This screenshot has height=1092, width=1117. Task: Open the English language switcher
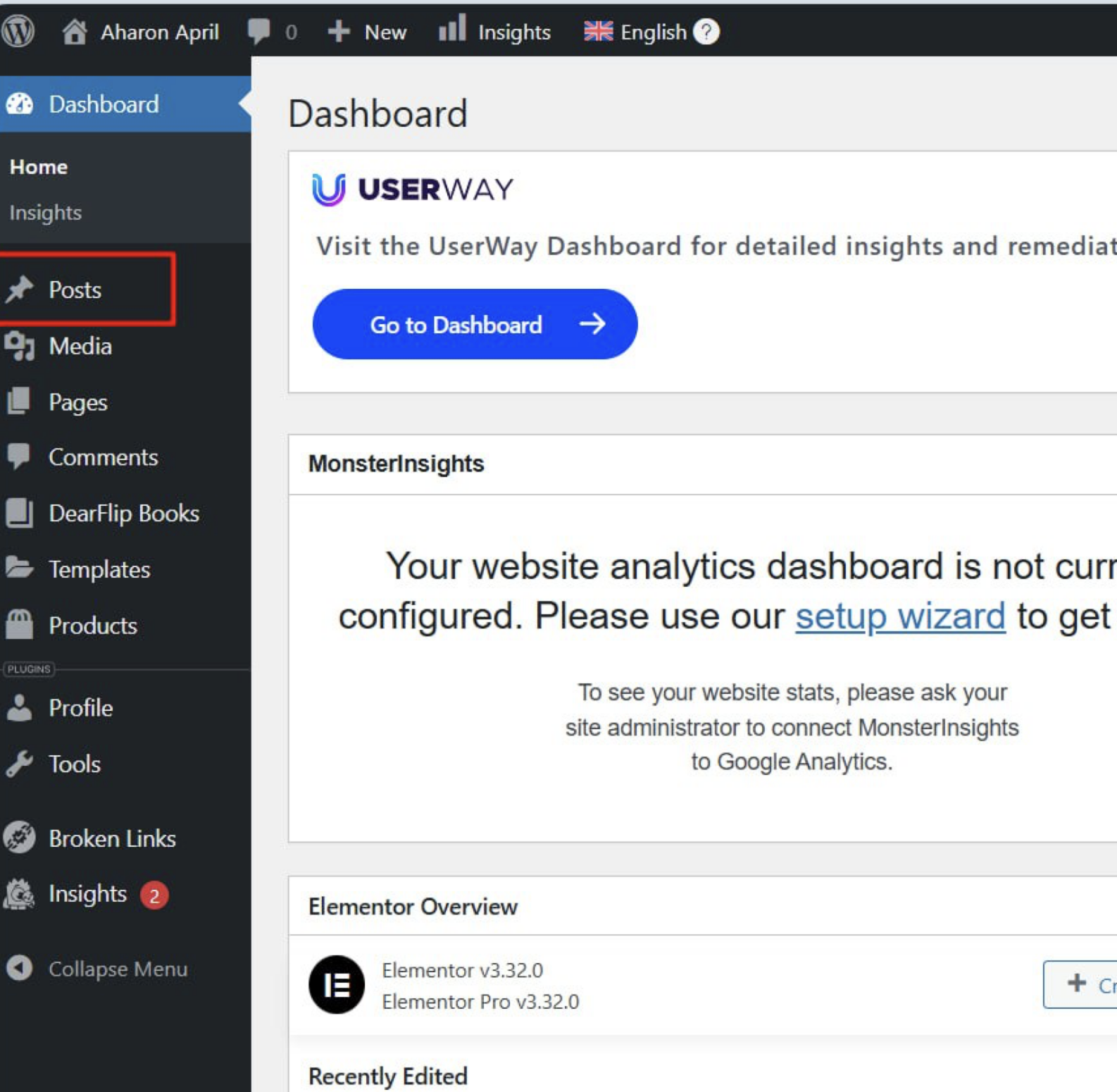tap(654, 32)
